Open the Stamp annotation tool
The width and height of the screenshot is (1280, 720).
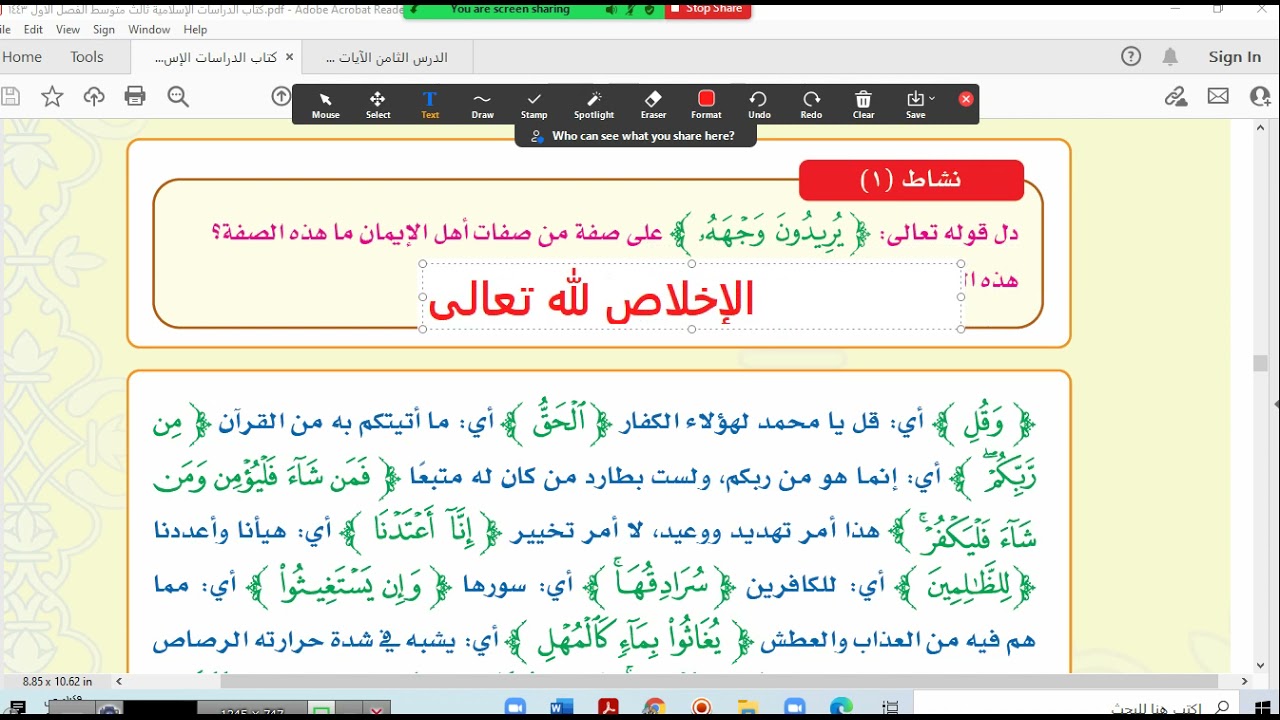[534, 105]
